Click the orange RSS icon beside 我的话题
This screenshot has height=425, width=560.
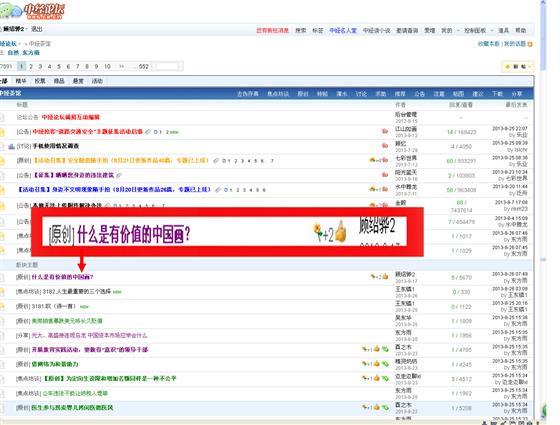[x=530, y=44]
